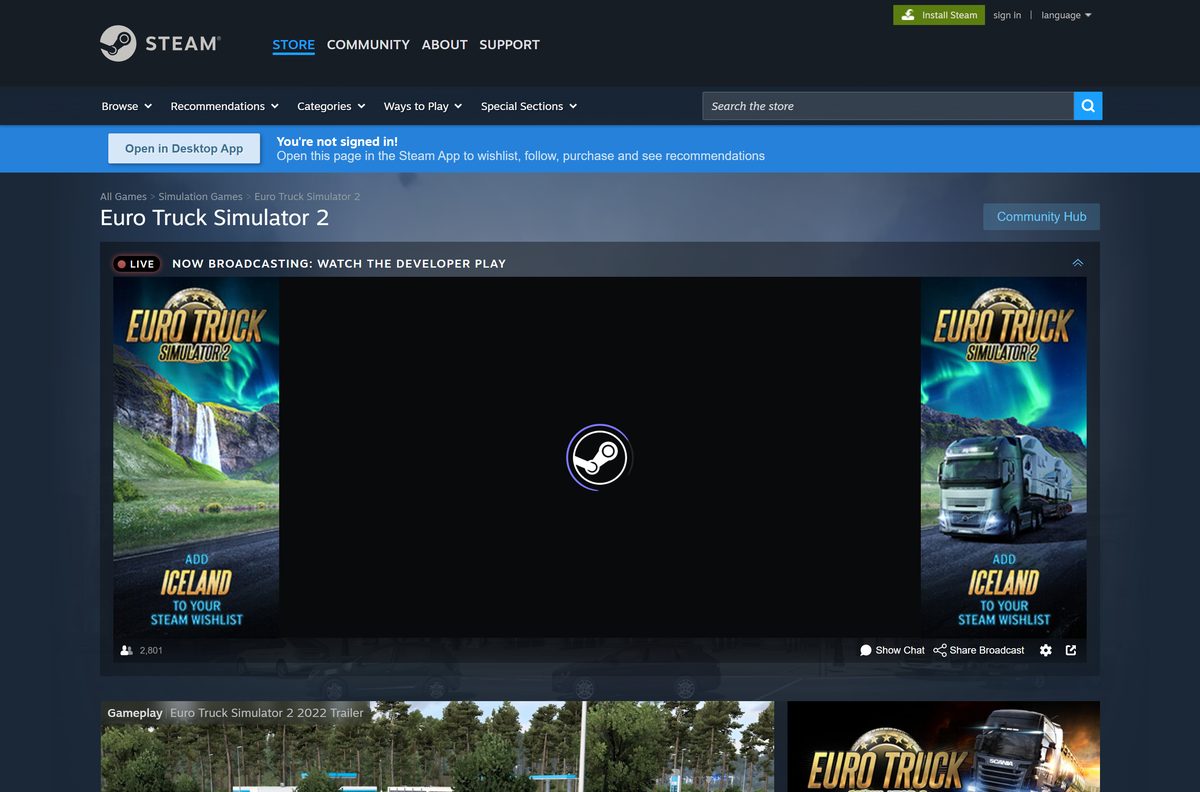
Task: Click the red LIVE badge
Action: coord(136,264)
